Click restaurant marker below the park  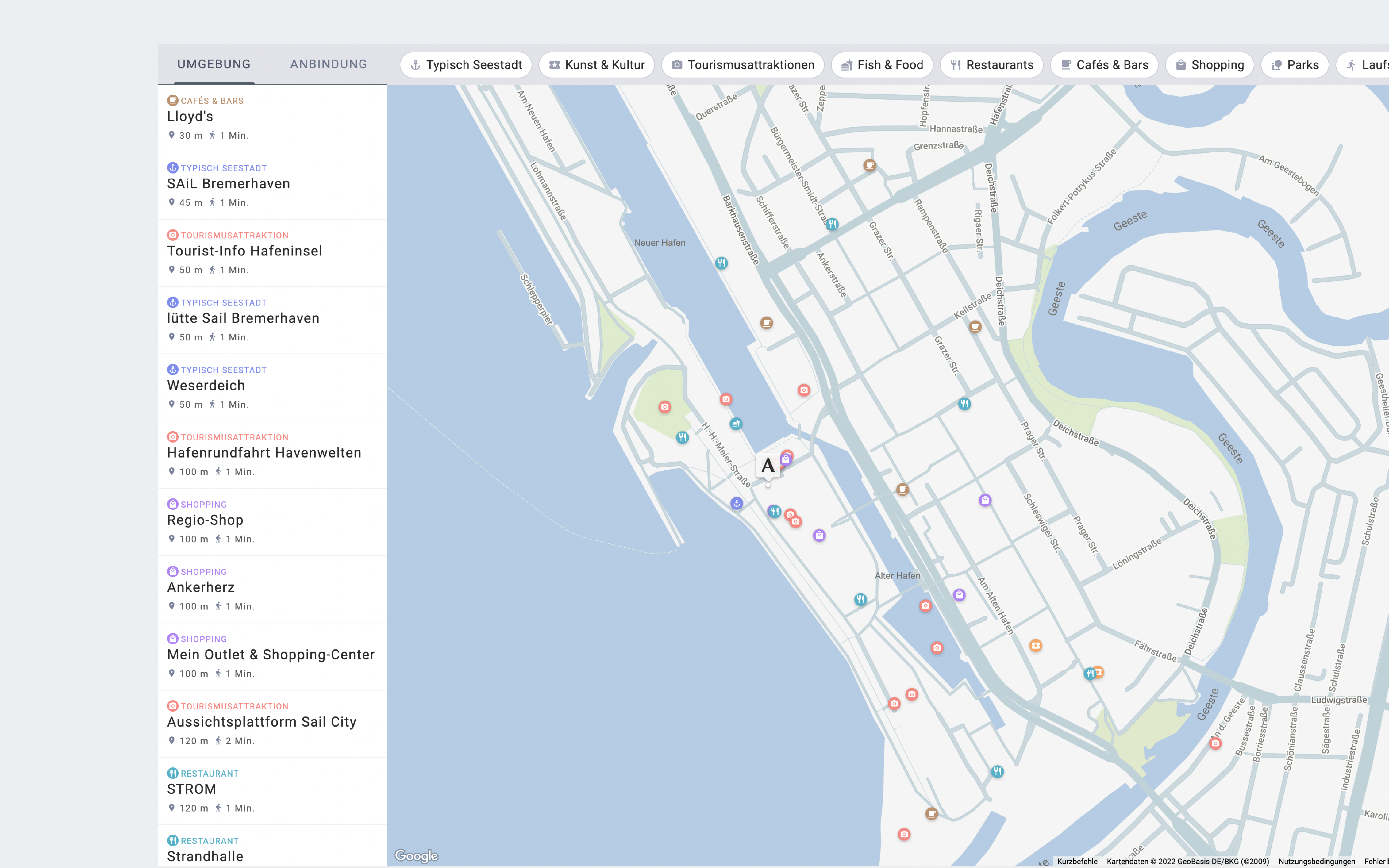pyautogui.click(x=682, y=437)
